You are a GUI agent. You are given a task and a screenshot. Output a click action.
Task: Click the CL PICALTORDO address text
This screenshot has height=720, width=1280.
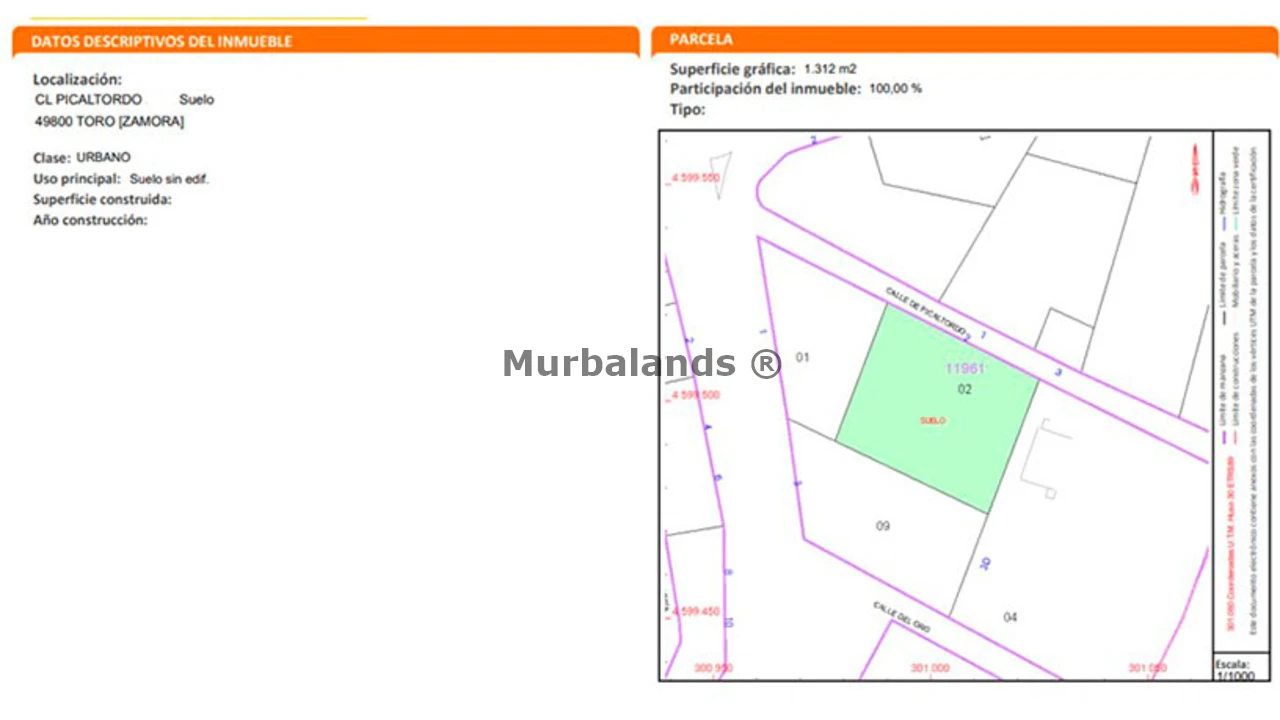pyautogui.click(x=88, y=100)
